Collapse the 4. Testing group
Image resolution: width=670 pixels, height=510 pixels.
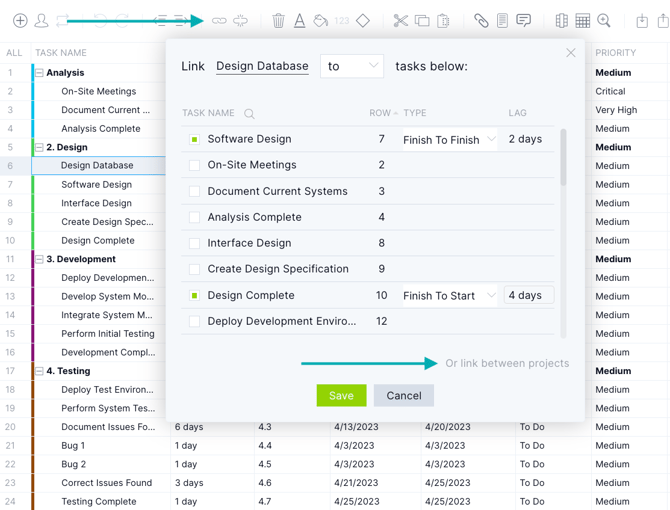(x=39, y=371)
